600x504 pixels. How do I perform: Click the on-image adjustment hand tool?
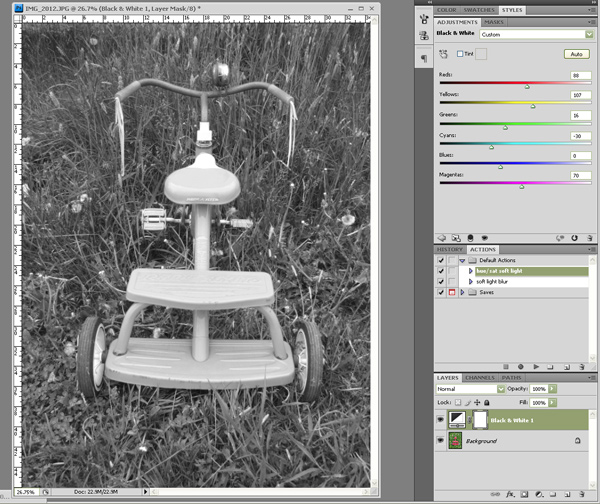tap(444, 53)
